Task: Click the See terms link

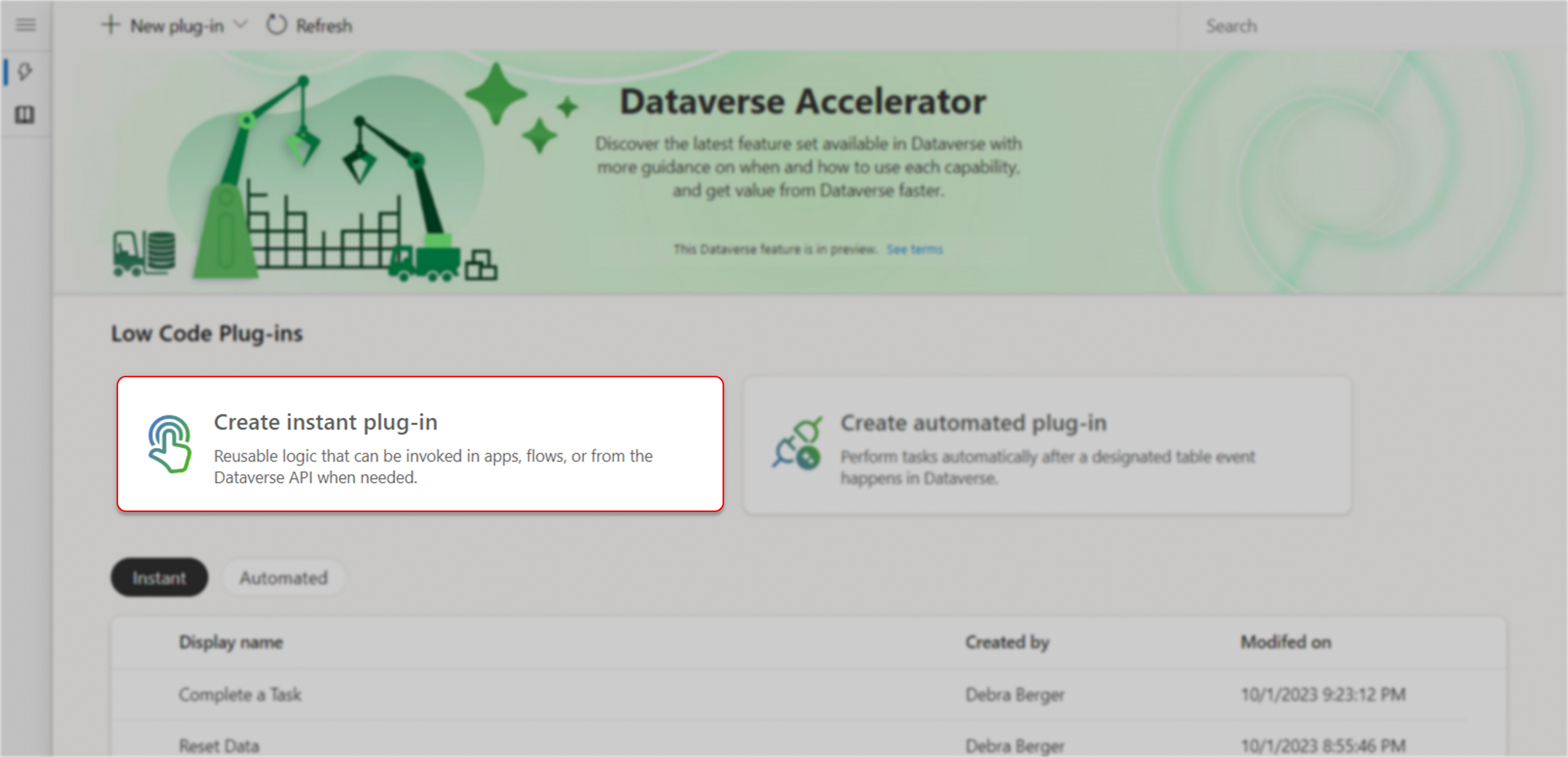Action: [914, 248]
